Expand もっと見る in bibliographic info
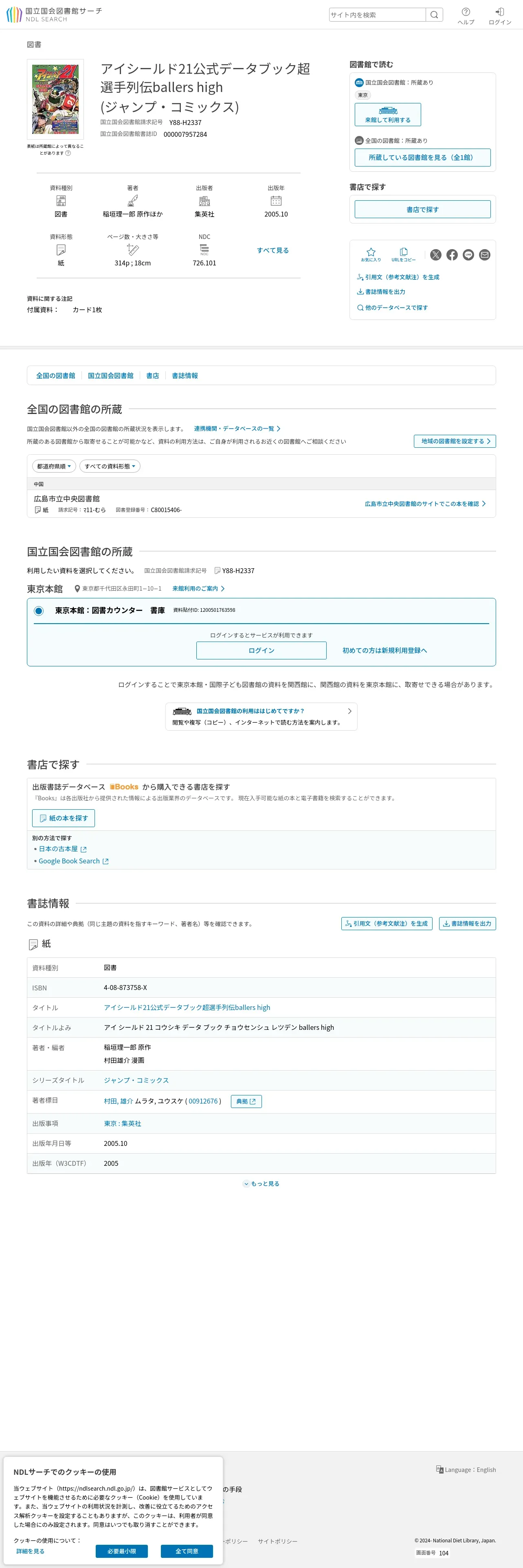Viewport: 523px width, 1568px height. [261, 1184]
